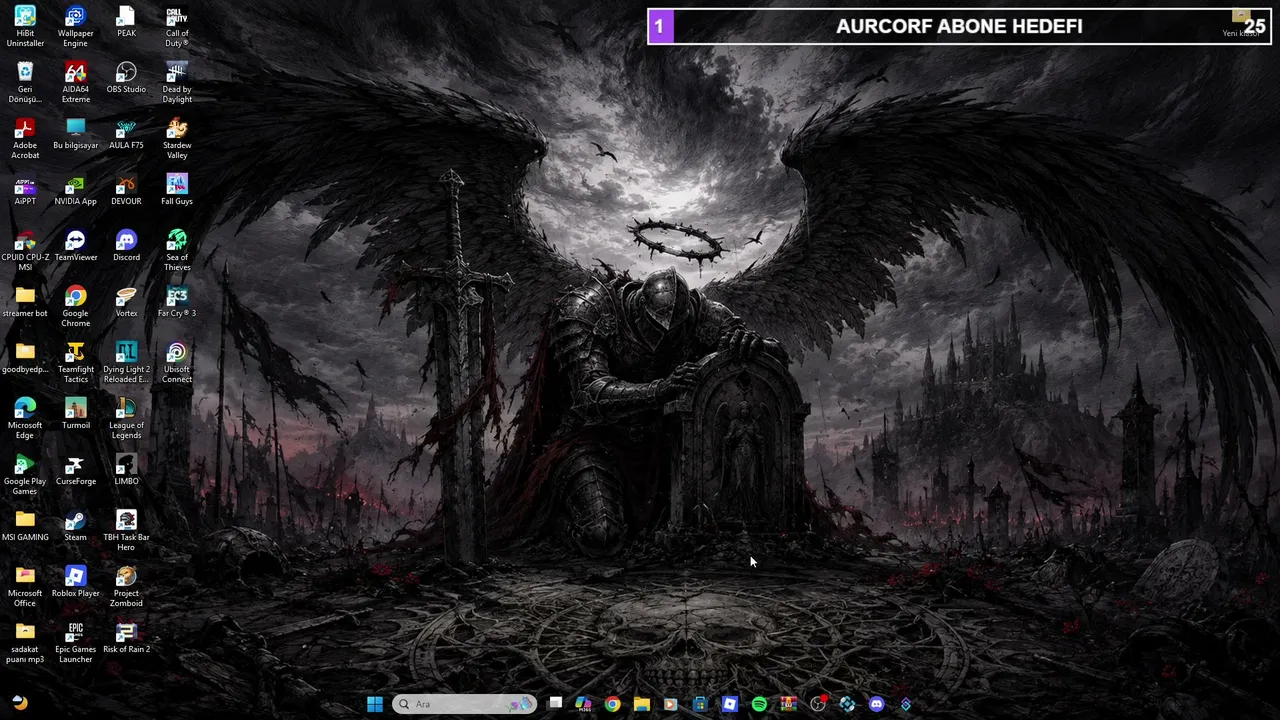Select the Stardew Valley desktop icon
The image size is (1280, 720).
coord(177,139)
